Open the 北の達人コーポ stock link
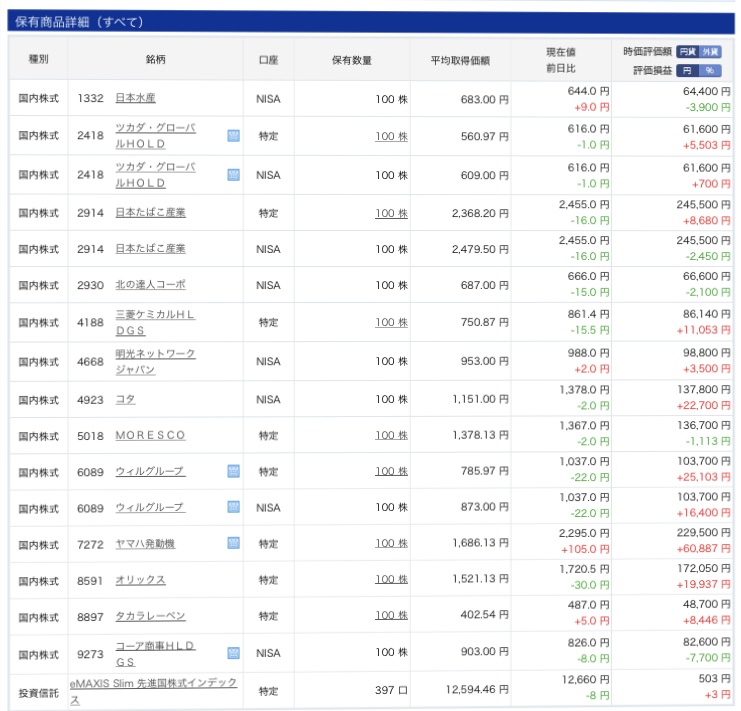Screen dimensions: 741x711 click(151, 284)
